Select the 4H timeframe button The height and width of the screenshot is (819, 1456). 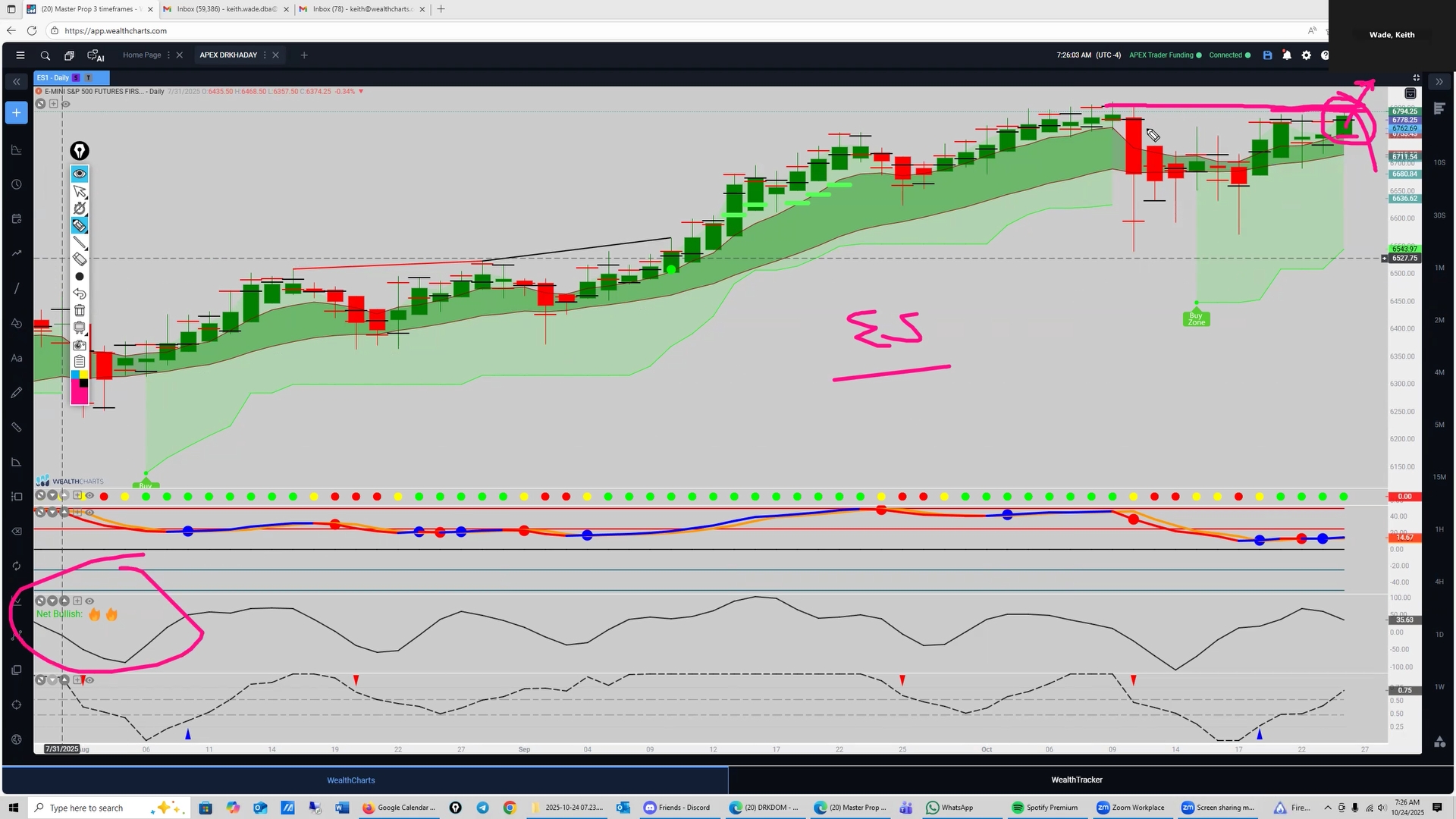pos(1439,582)
